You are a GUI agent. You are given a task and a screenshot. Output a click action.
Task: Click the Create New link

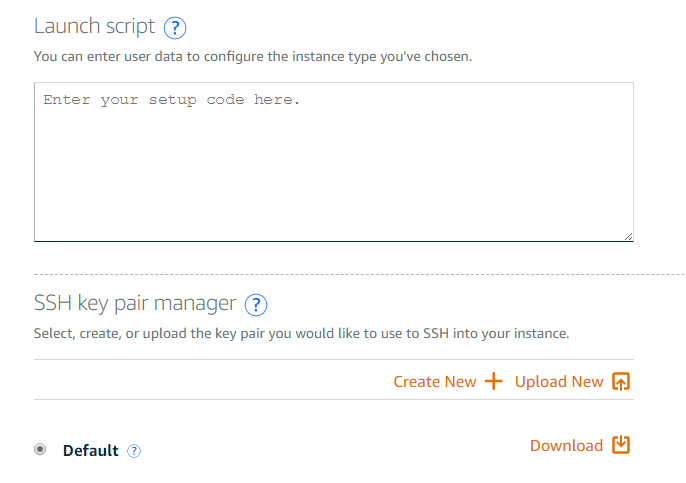[x=434, y=382]
